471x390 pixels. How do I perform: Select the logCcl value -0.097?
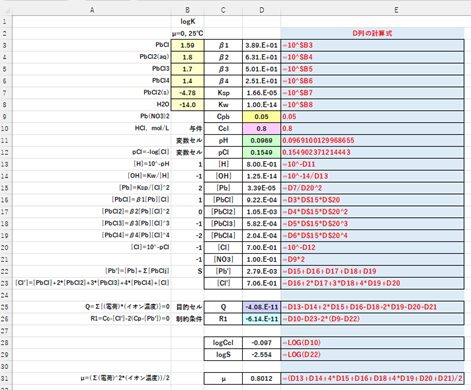click(x=261, y=343)
